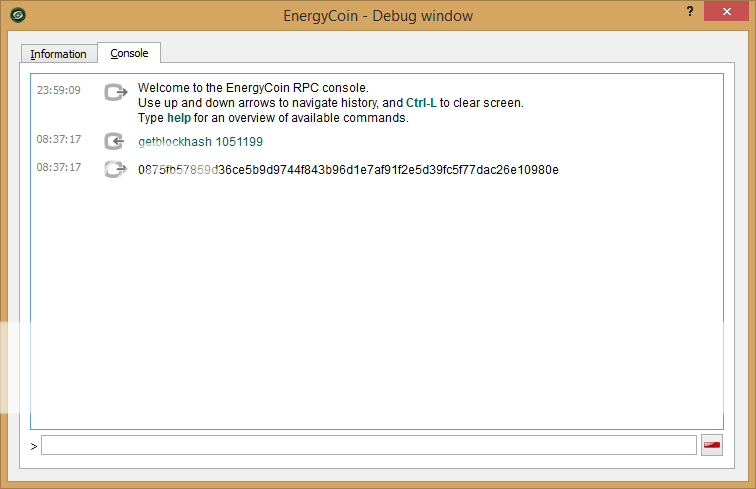This screenshot has width=756, height=489.
Task: Click the window title EnergyCoin - Debug window
Action: [378, 16]
